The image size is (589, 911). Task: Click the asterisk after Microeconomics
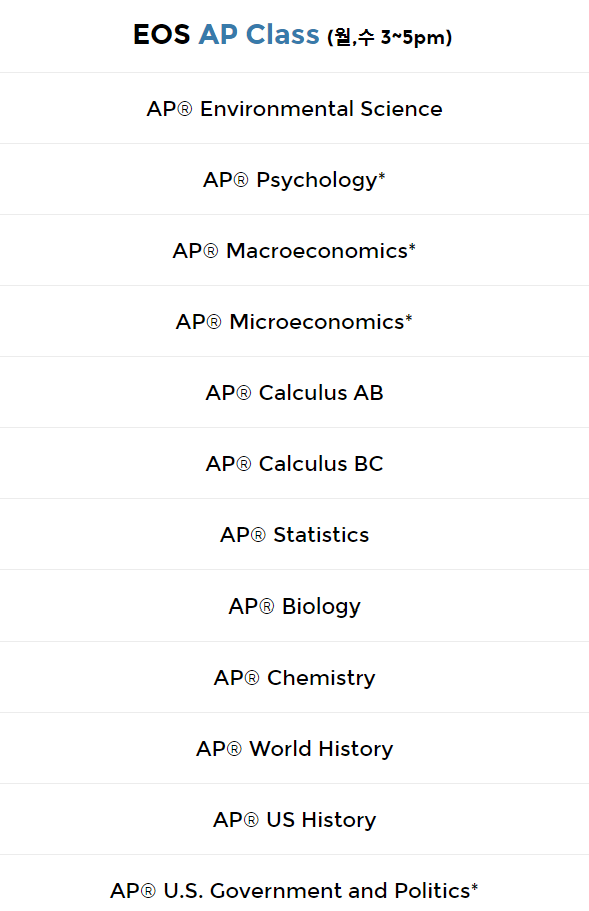pos(409,317)
